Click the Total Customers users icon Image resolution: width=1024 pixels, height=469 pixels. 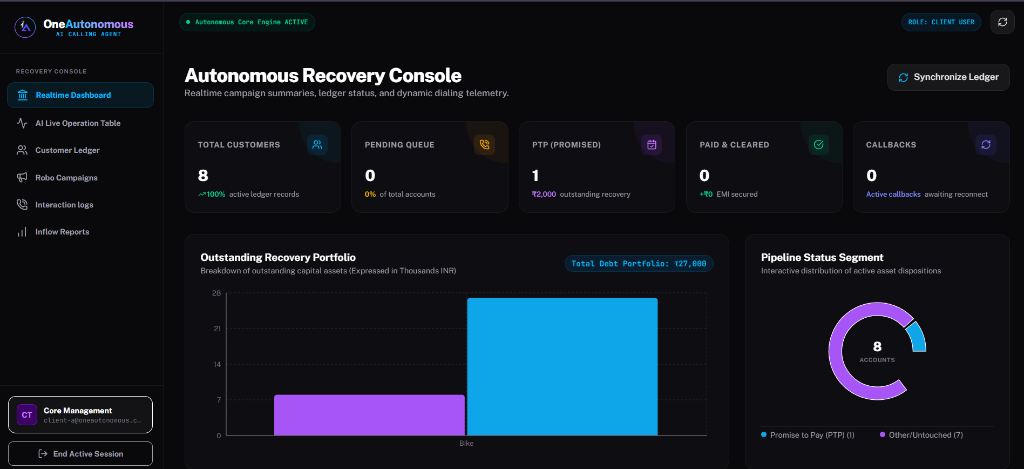(x=317, y=144)
